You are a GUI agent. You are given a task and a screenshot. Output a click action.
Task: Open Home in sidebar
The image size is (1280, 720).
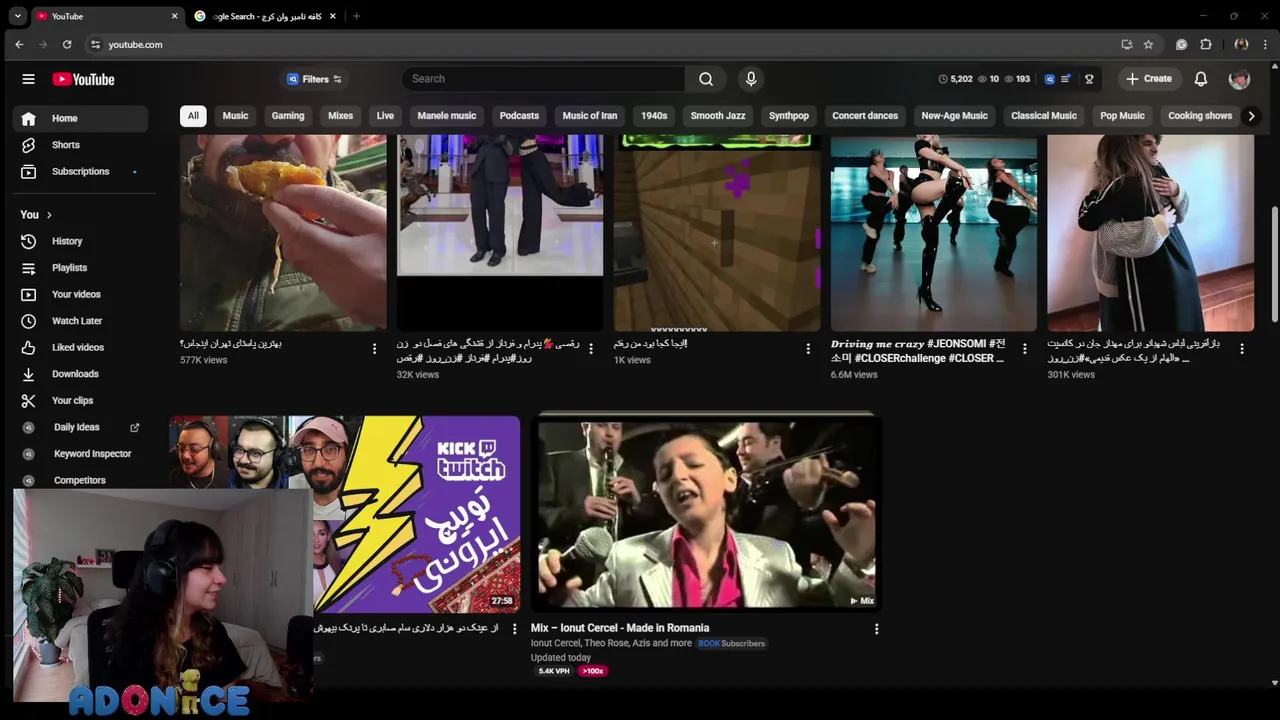coord(80,118)
